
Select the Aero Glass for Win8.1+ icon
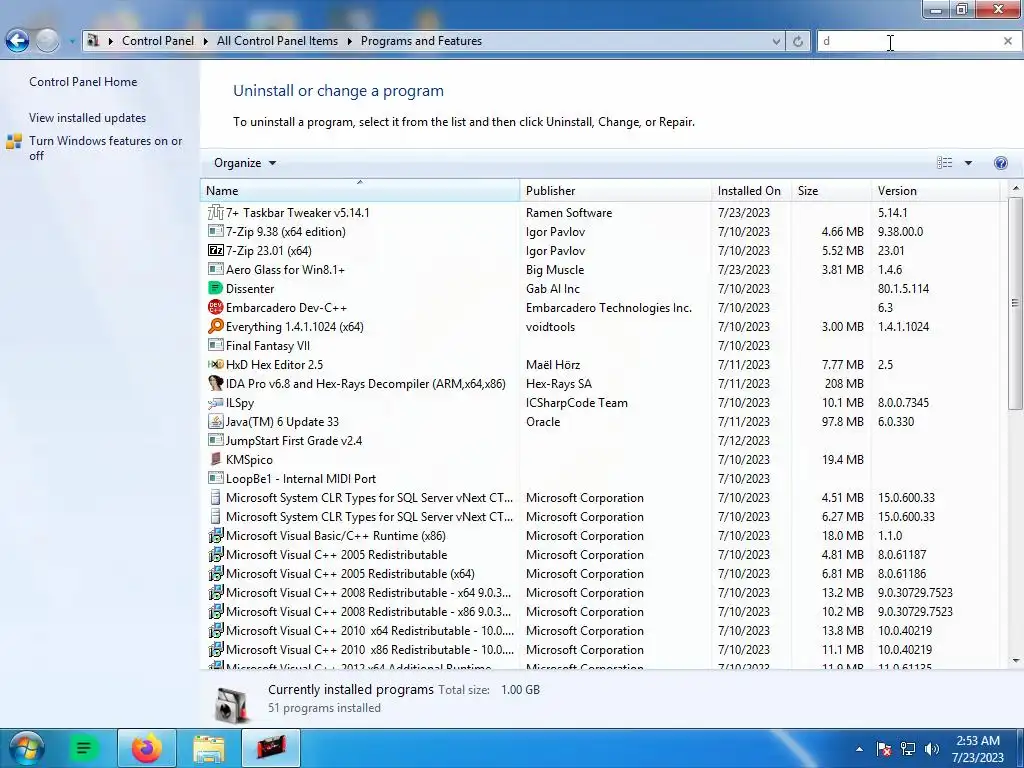[x=215, y=269]
